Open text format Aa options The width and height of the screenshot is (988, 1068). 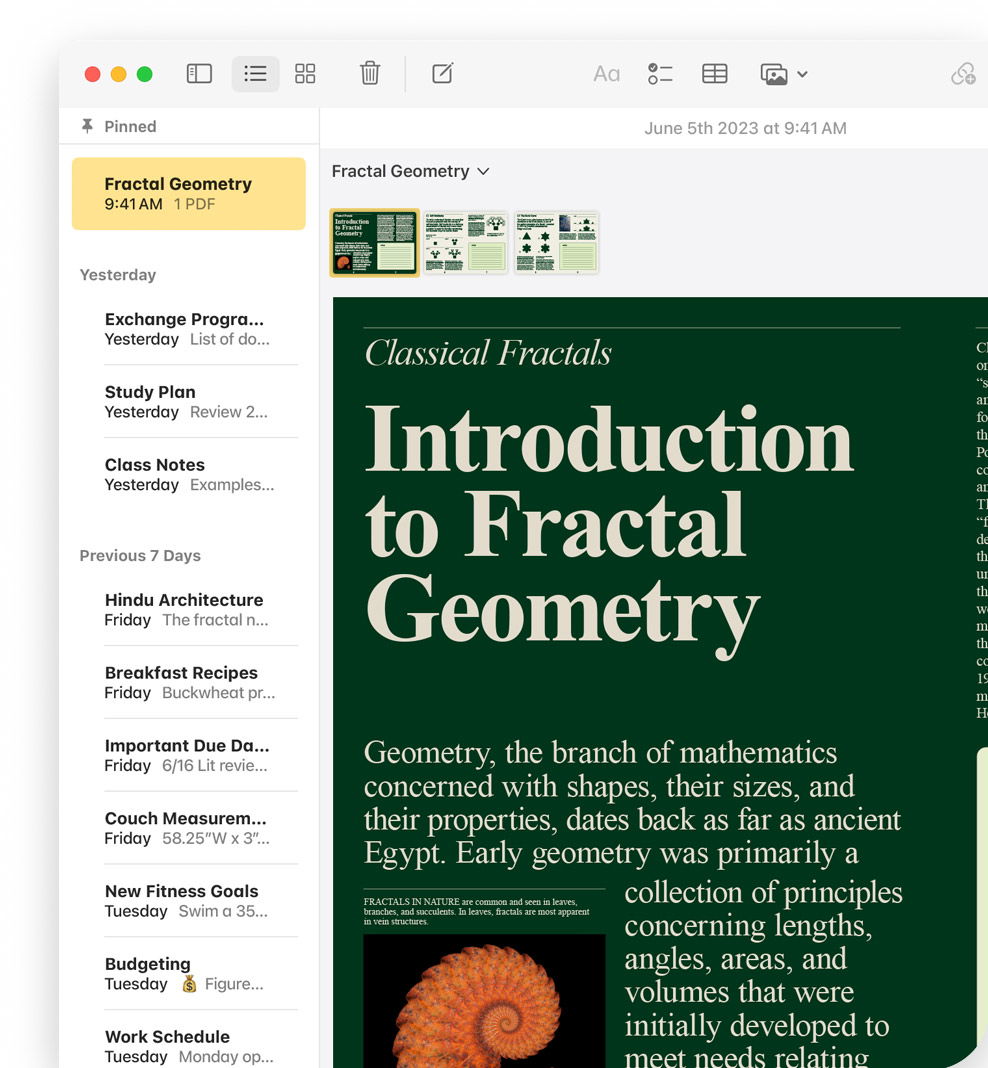(x=606, y=74)
